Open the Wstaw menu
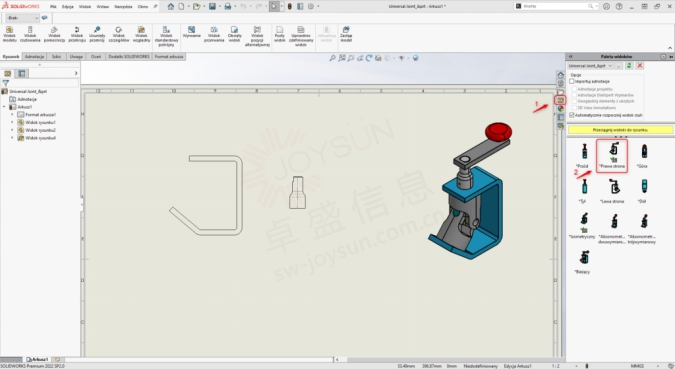The image size is (675, 369). click(102, 6)
